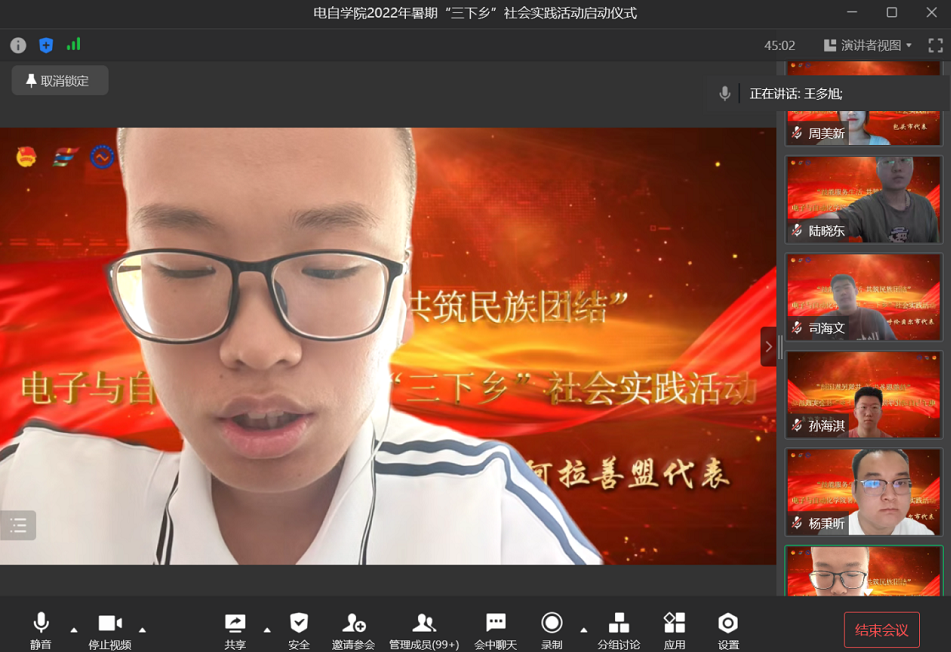Check the green network signal bars icon

(x=73, y=45)
